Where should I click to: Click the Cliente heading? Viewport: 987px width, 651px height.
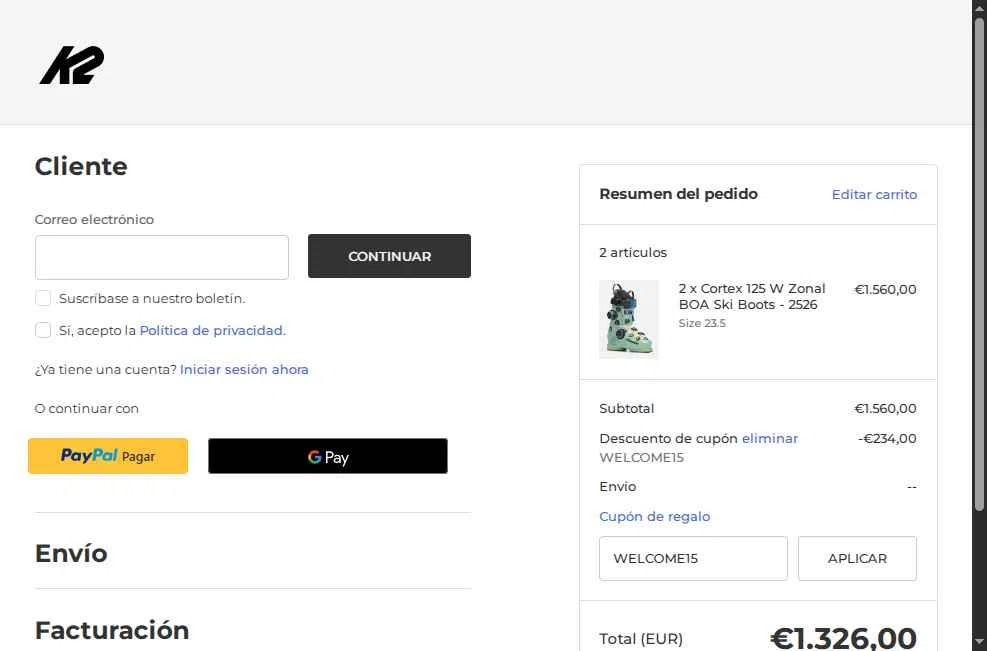(x=81, y=166)
